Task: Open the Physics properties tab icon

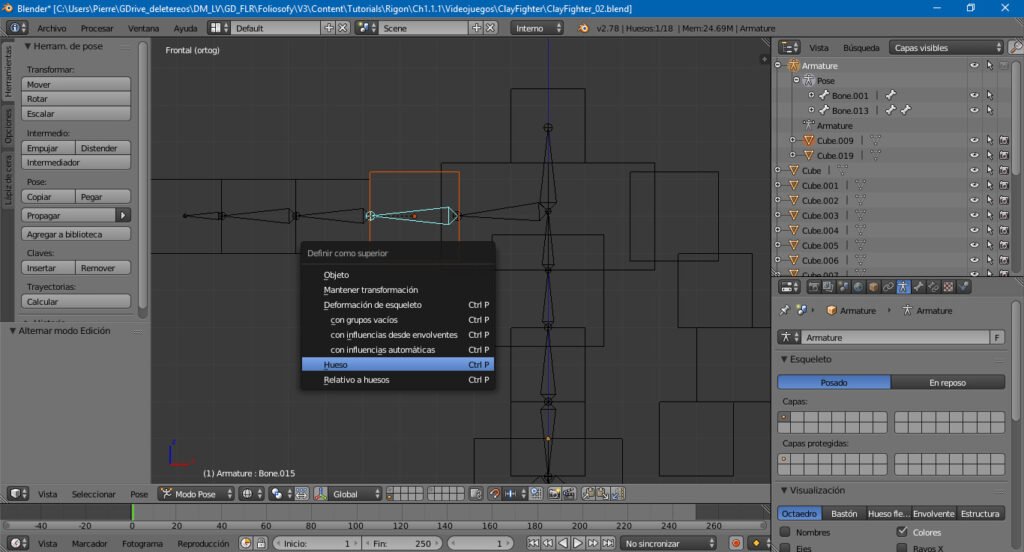Action: 963,287
